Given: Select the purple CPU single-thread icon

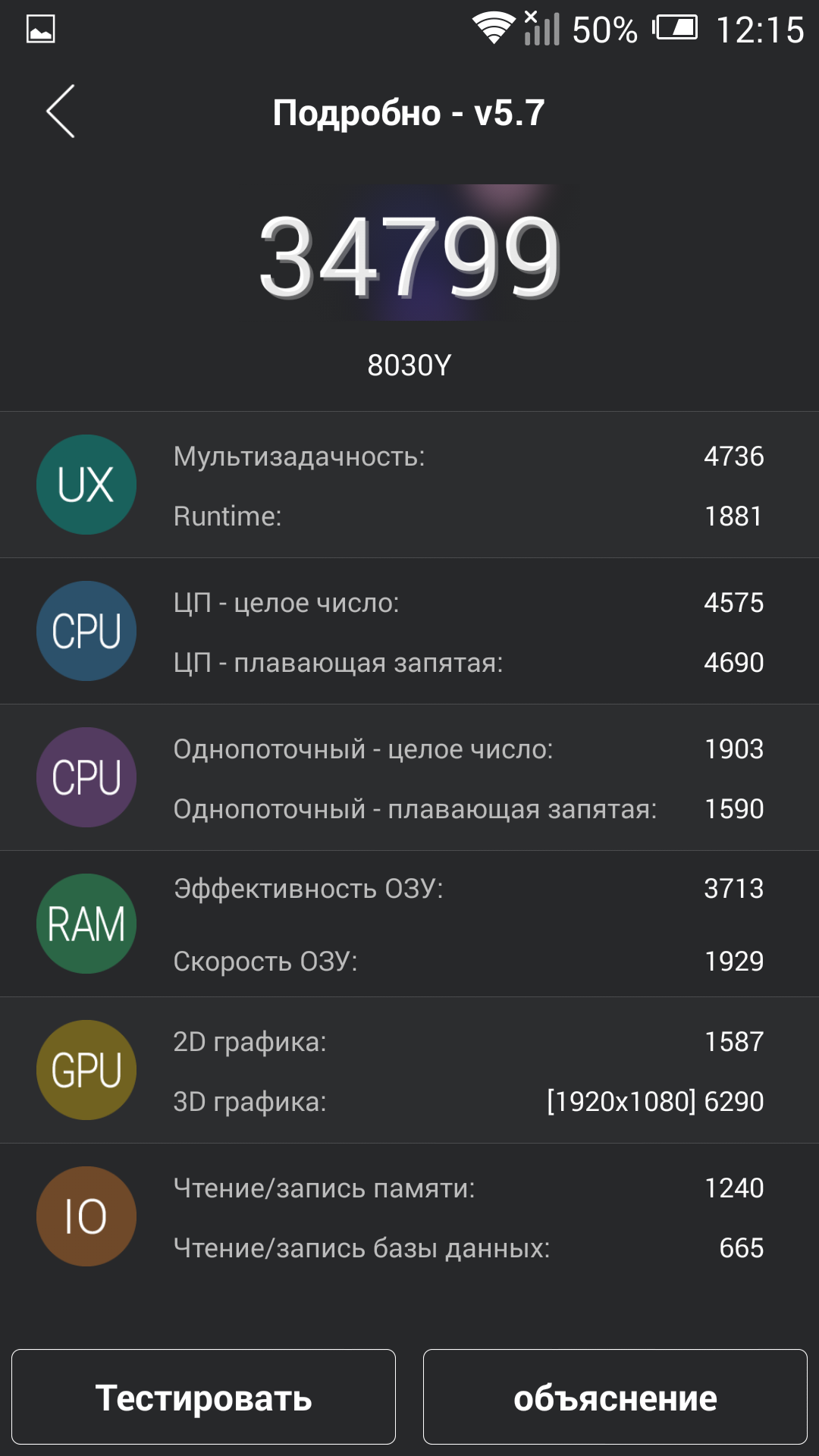Looking at the screenshot, I should click(x=86, y=777).
